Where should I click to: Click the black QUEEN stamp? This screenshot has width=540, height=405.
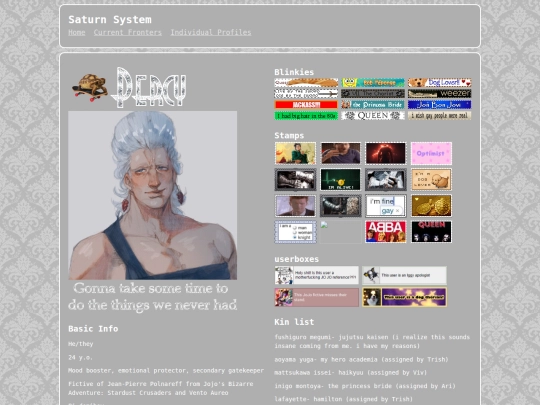click(x=431, y=232)
